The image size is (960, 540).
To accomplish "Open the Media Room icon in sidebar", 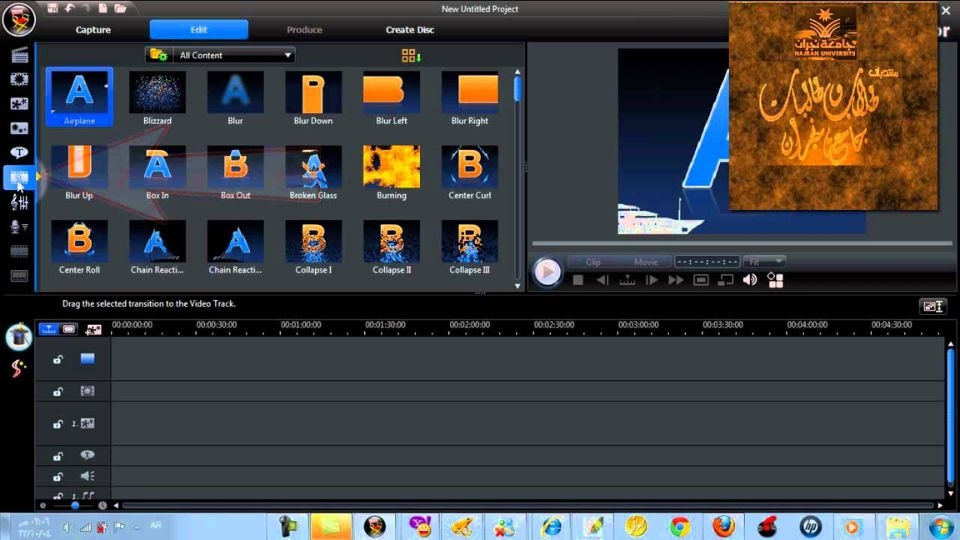I will [19, 55].
